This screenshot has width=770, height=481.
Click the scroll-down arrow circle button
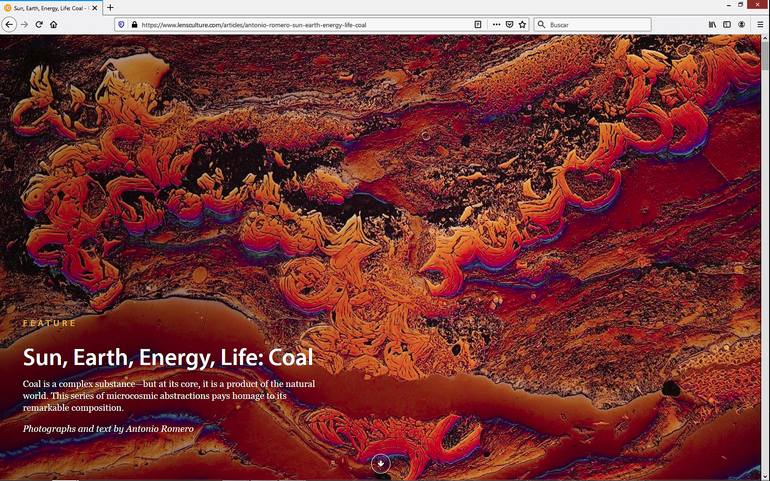pos(381,463)
